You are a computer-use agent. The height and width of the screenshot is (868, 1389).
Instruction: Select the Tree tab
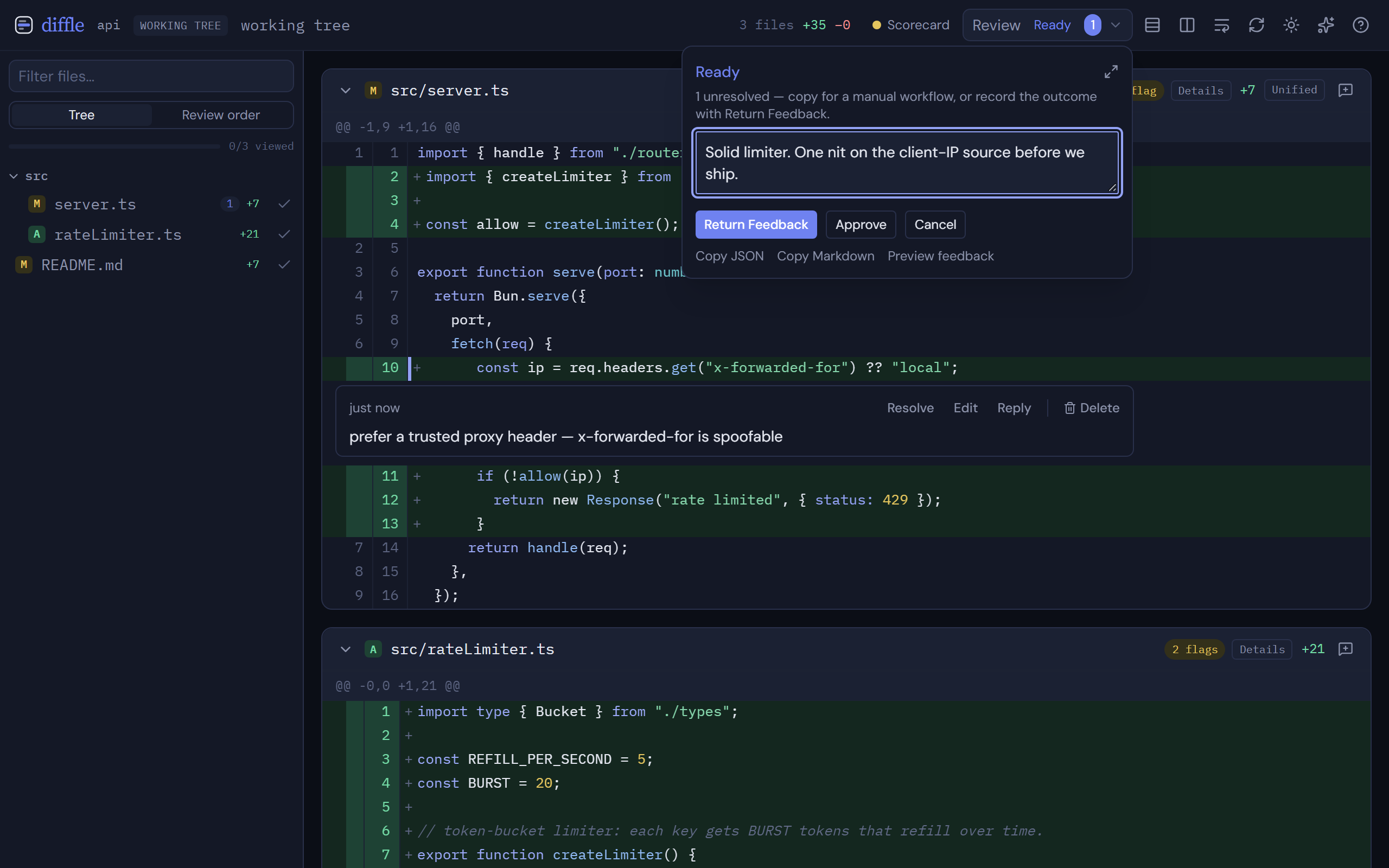(x=81, y=115)
